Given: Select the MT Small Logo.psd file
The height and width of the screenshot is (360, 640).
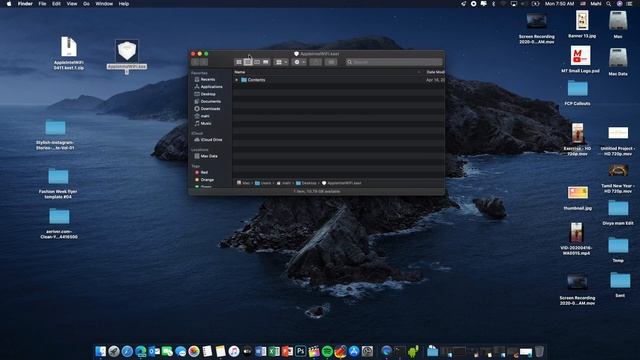Looking at the screenshot, I should point(580,59).
